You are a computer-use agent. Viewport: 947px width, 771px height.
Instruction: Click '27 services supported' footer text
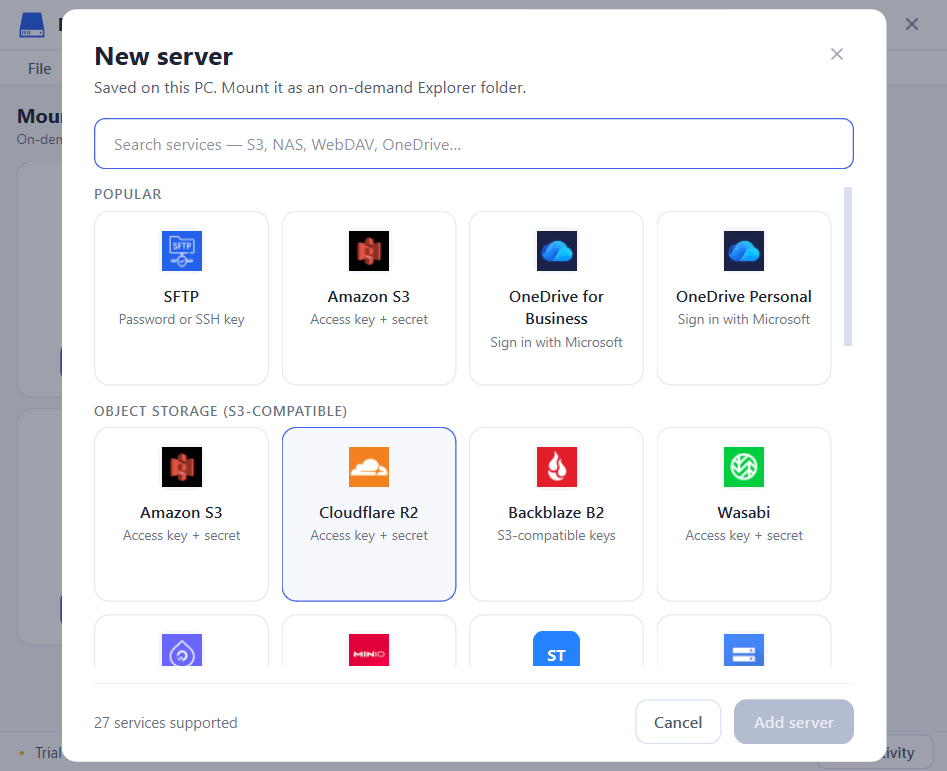(x=165, y=723)
